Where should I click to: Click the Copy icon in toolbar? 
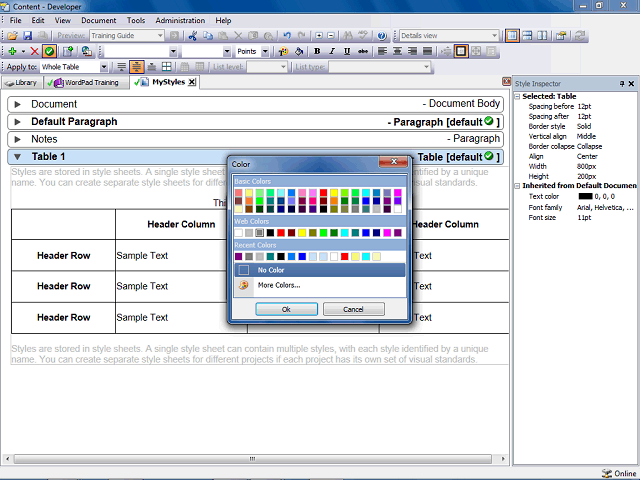[208, 36]
